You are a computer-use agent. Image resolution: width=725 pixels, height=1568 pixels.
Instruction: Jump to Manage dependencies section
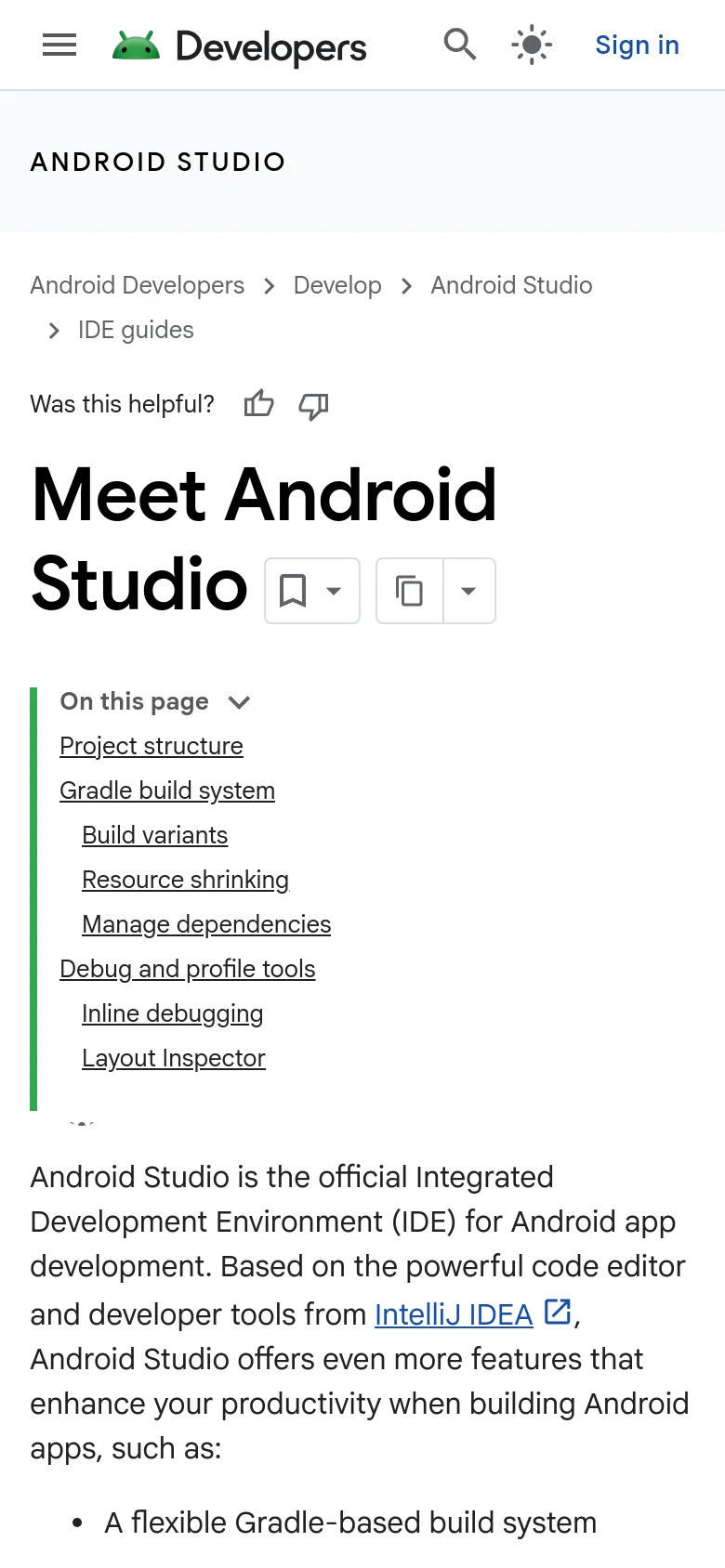[206, 924]
